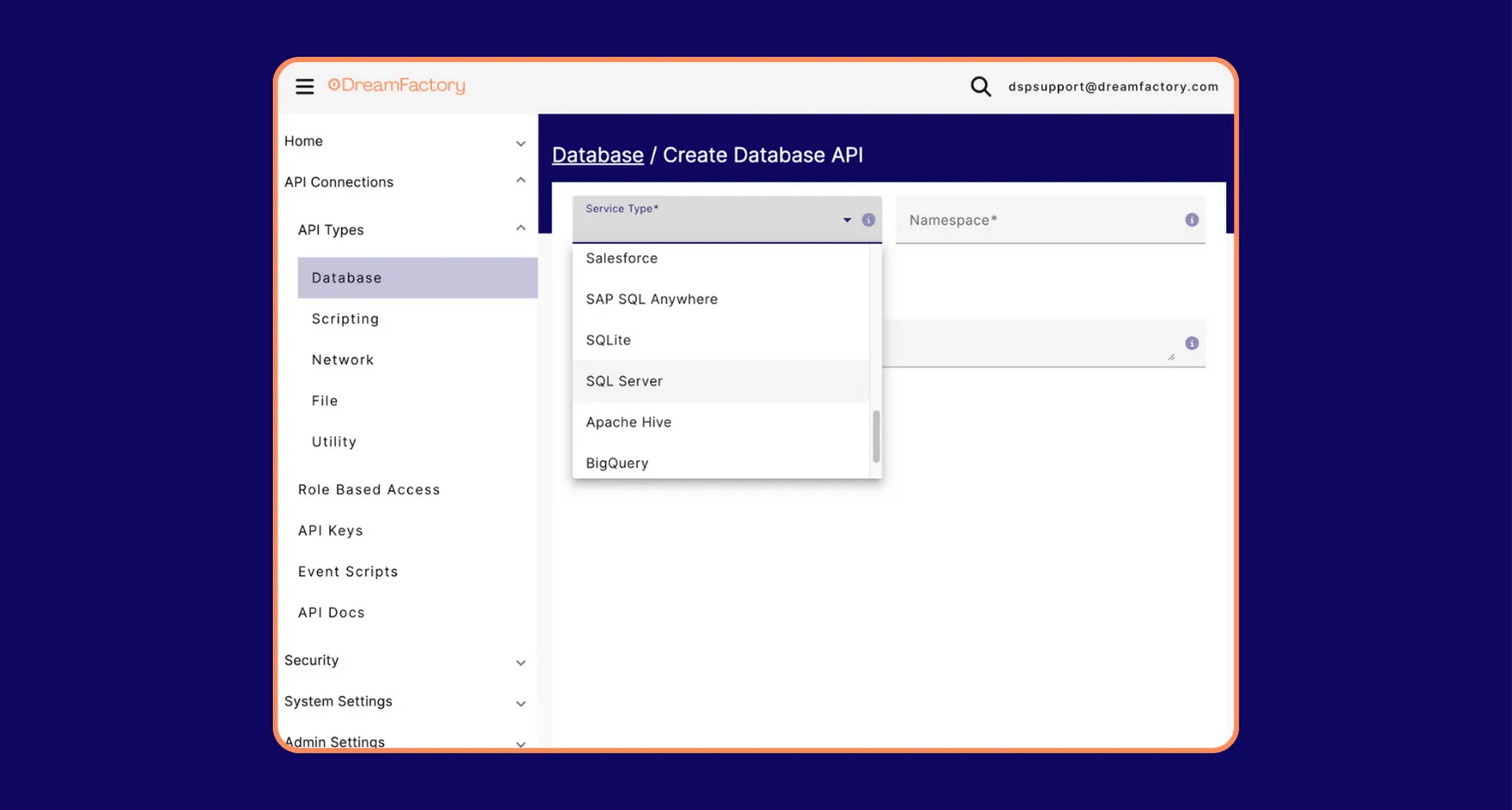Collapse the API Types subsection

pyautogui.click(x=520, y=228)
